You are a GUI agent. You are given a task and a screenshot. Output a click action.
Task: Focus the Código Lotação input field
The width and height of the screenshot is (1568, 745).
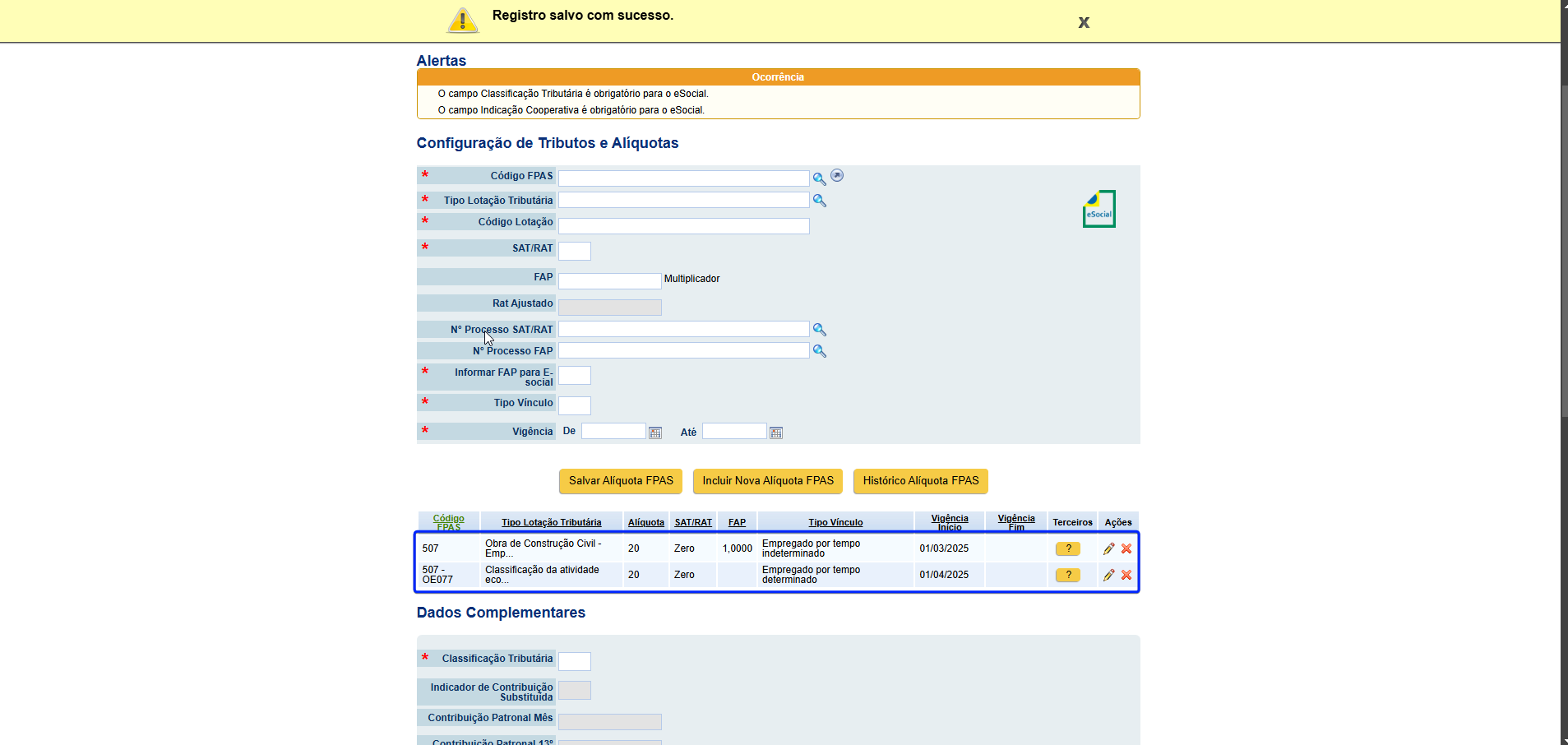point(684,225)
